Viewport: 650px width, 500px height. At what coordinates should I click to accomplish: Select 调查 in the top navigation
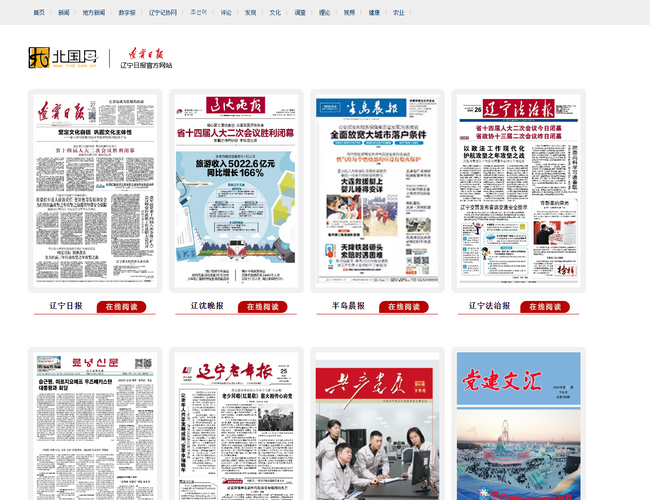click(x=300, y=12)
